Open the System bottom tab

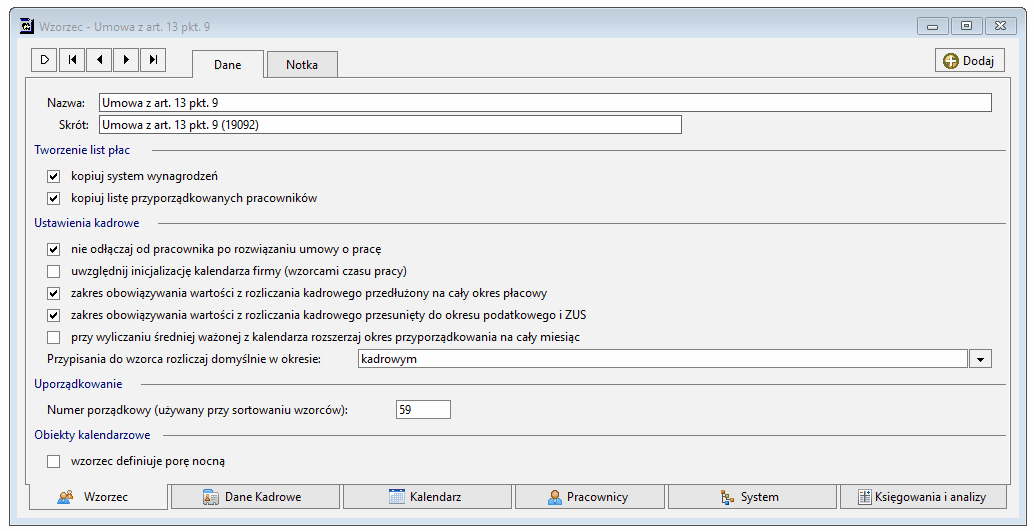click(x=752, y=497)
